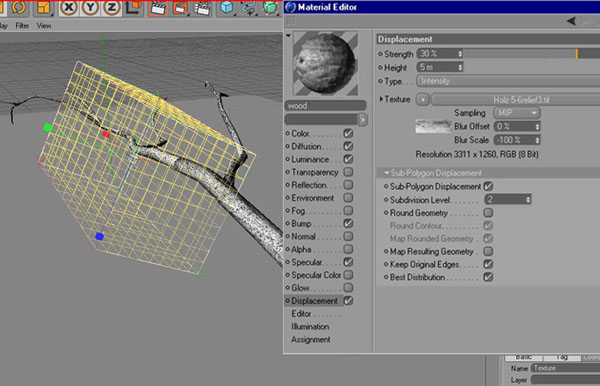Enable the Glow channel checkbox
The width and height of the screenshot is (600, 386).
click(x=348, y=288)
